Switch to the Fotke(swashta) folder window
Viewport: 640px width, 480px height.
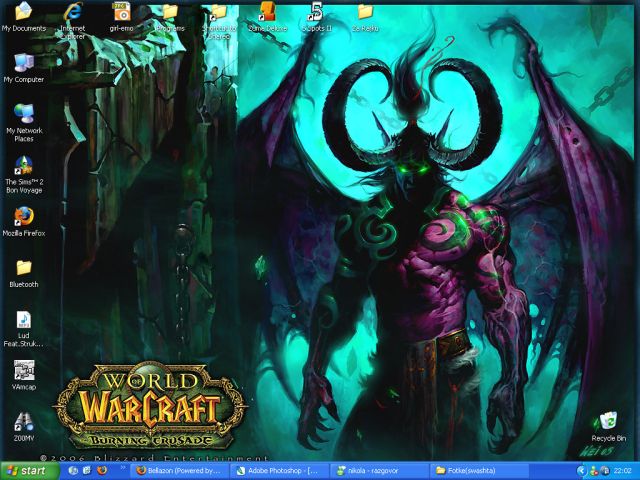click(x=477, y=470)
